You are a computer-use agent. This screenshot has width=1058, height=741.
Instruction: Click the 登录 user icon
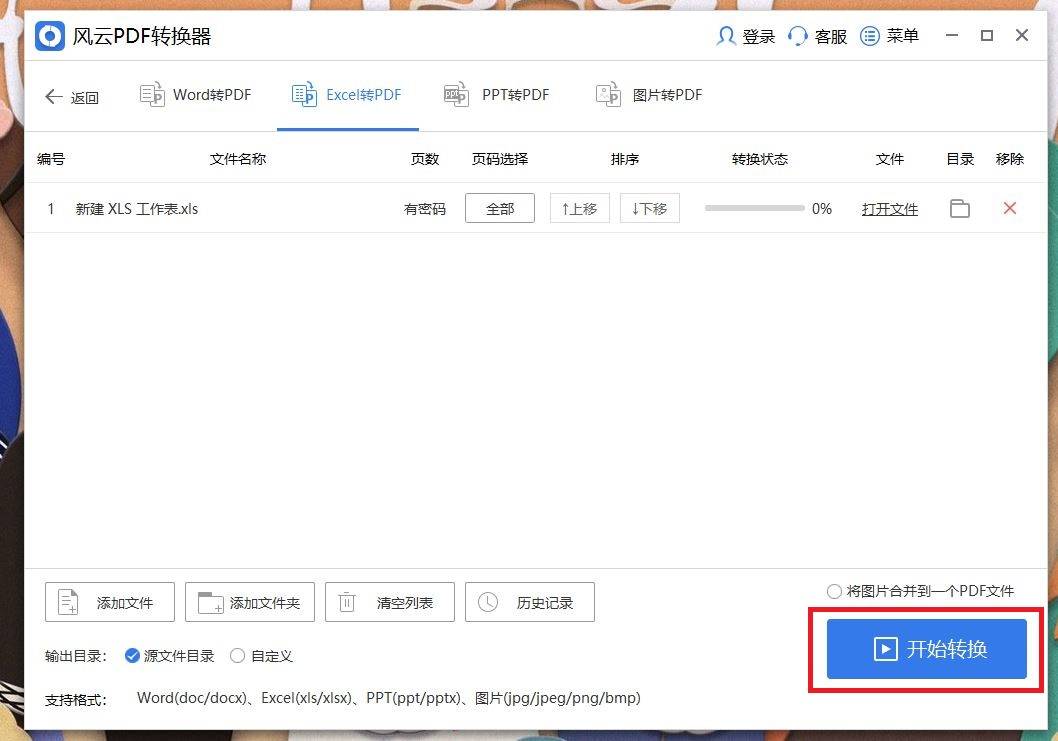[725, 36]
